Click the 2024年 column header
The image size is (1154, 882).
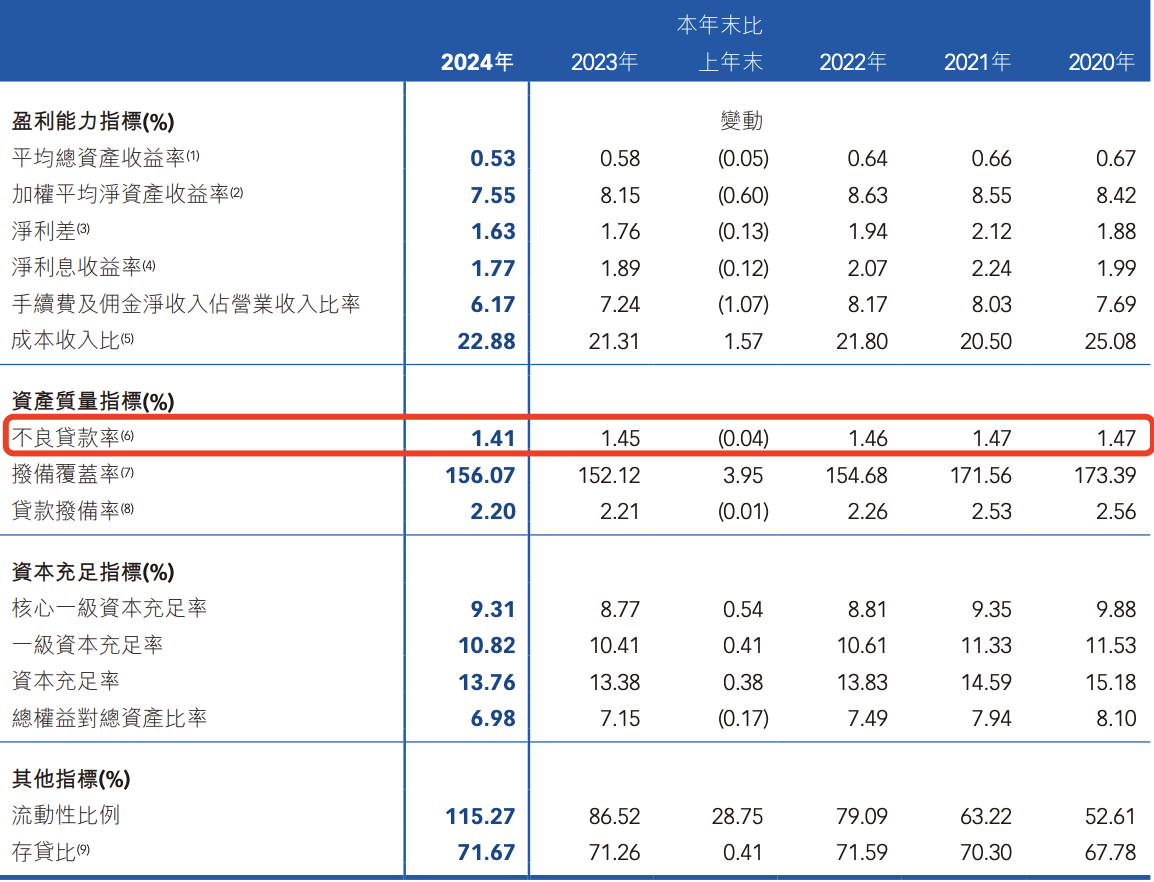click(x=477, y=62)
